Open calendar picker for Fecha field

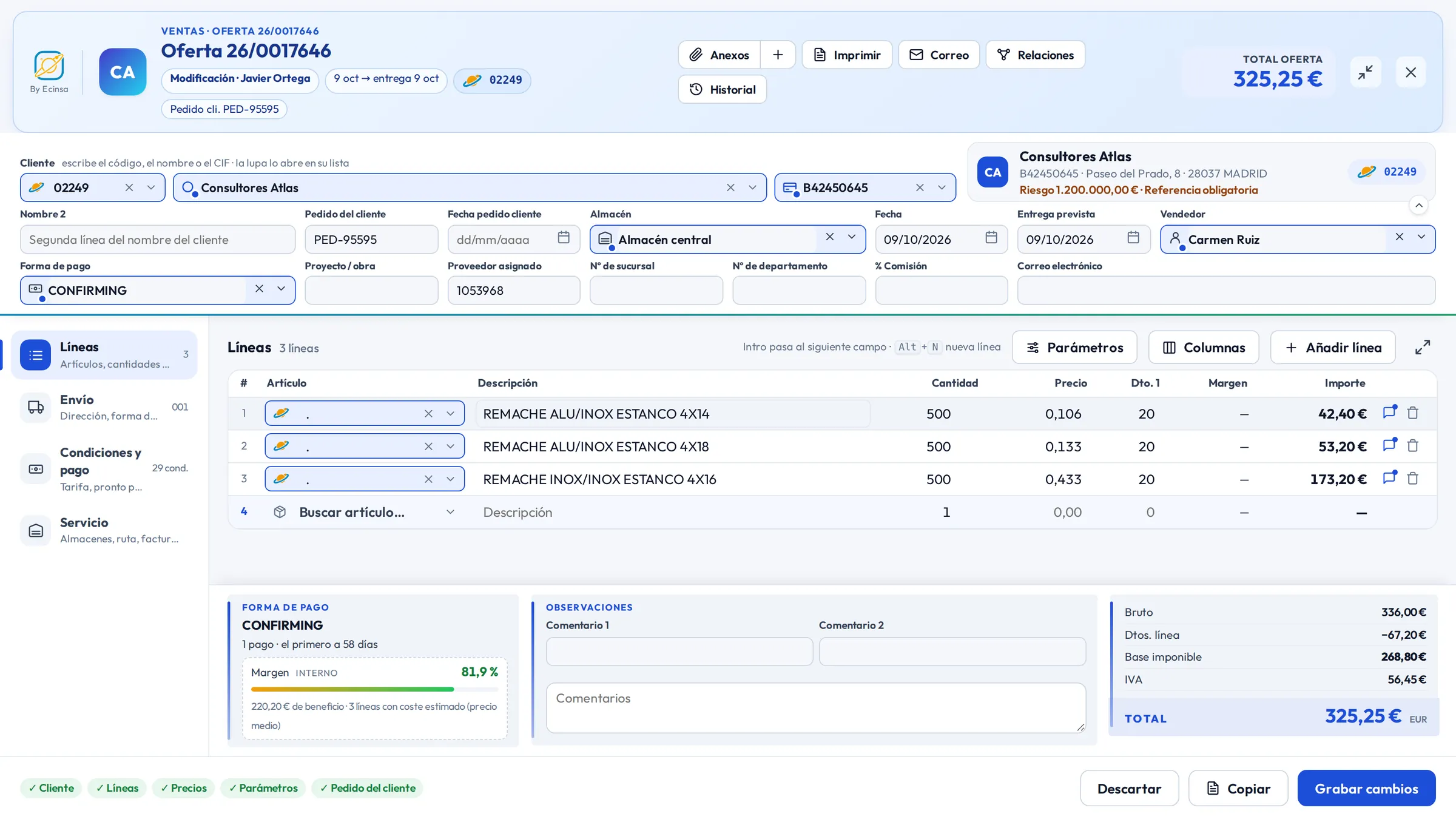pos(991,237)
